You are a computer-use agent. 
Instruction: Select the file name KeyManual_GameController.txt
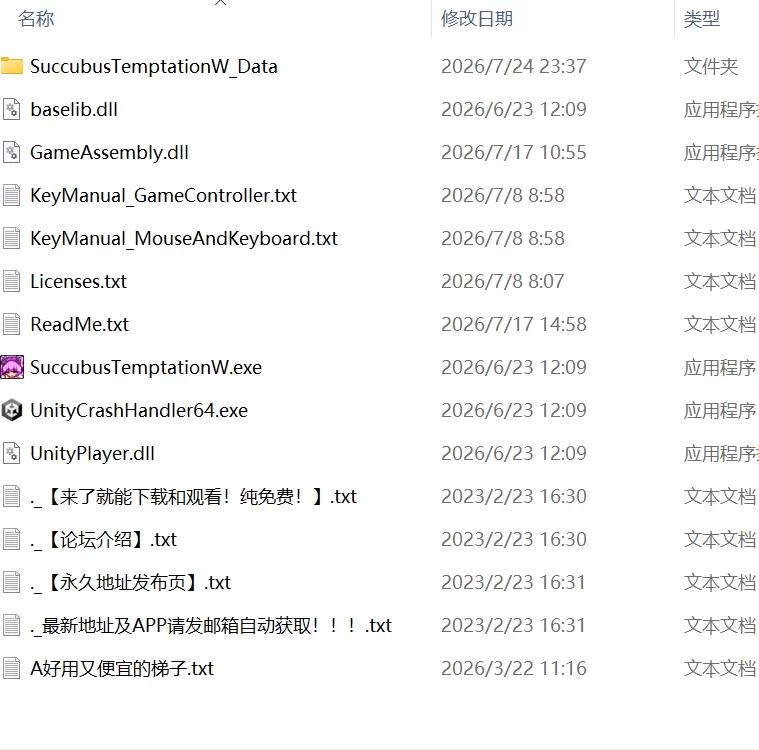[164, 196]
